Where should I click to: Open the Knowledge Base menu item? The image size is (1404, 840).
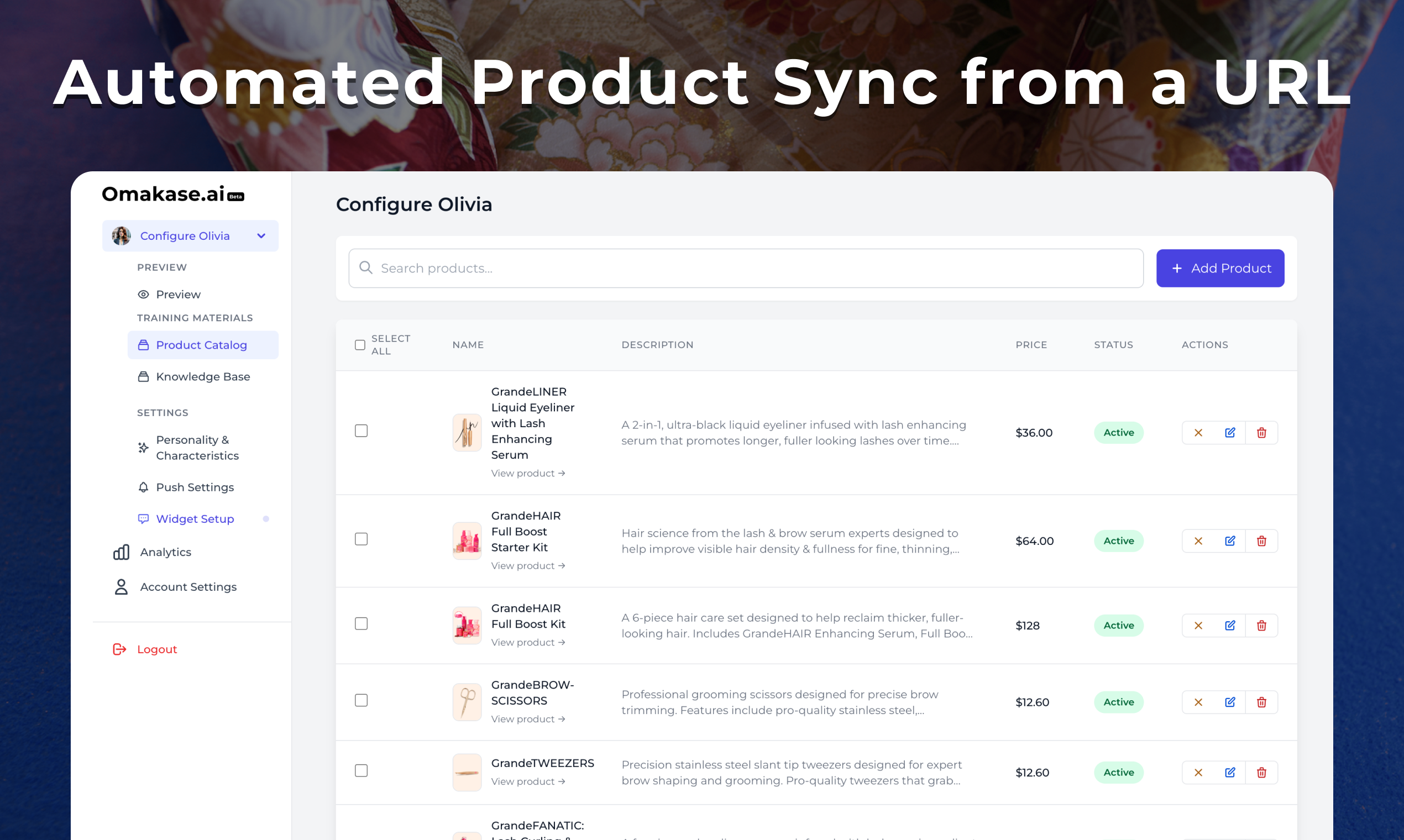click(202, 376)
